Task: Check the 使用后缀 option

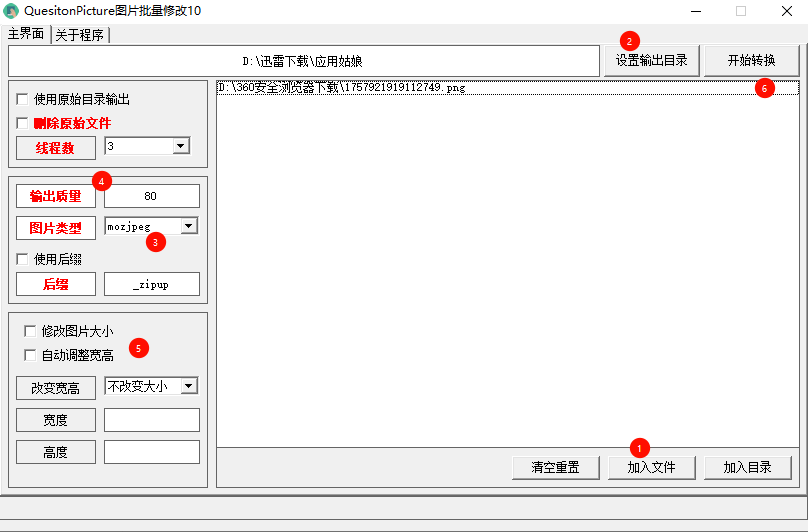Action: 22,259
